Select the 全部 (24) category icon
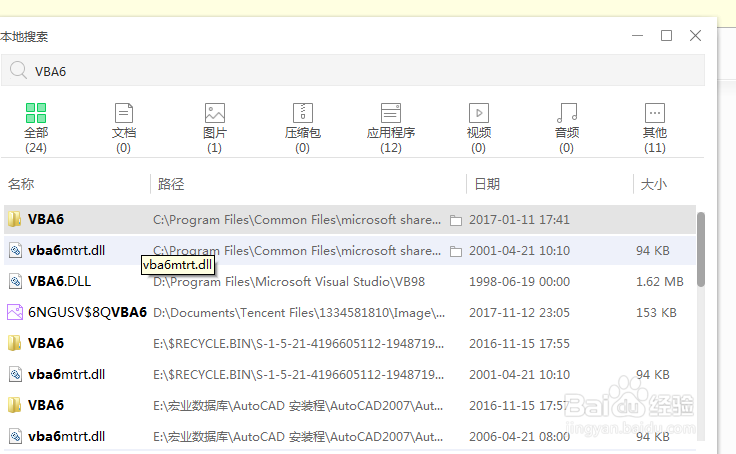 coord(36,113)
